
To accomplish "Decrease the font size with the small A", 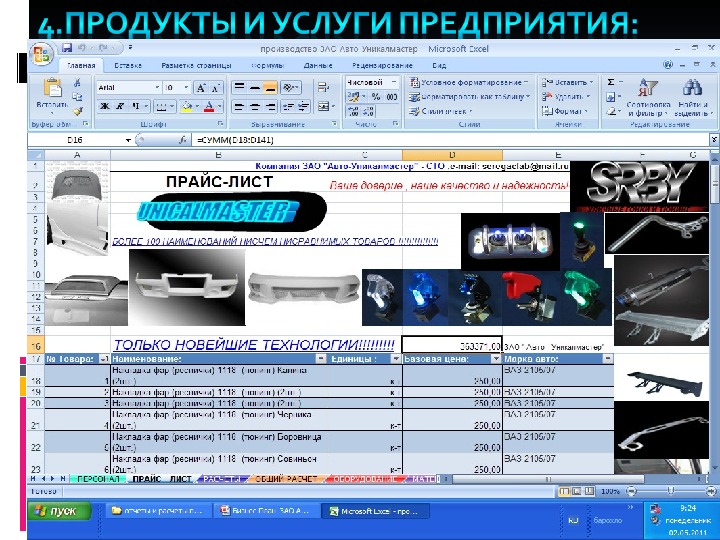I will pos(215,88).
